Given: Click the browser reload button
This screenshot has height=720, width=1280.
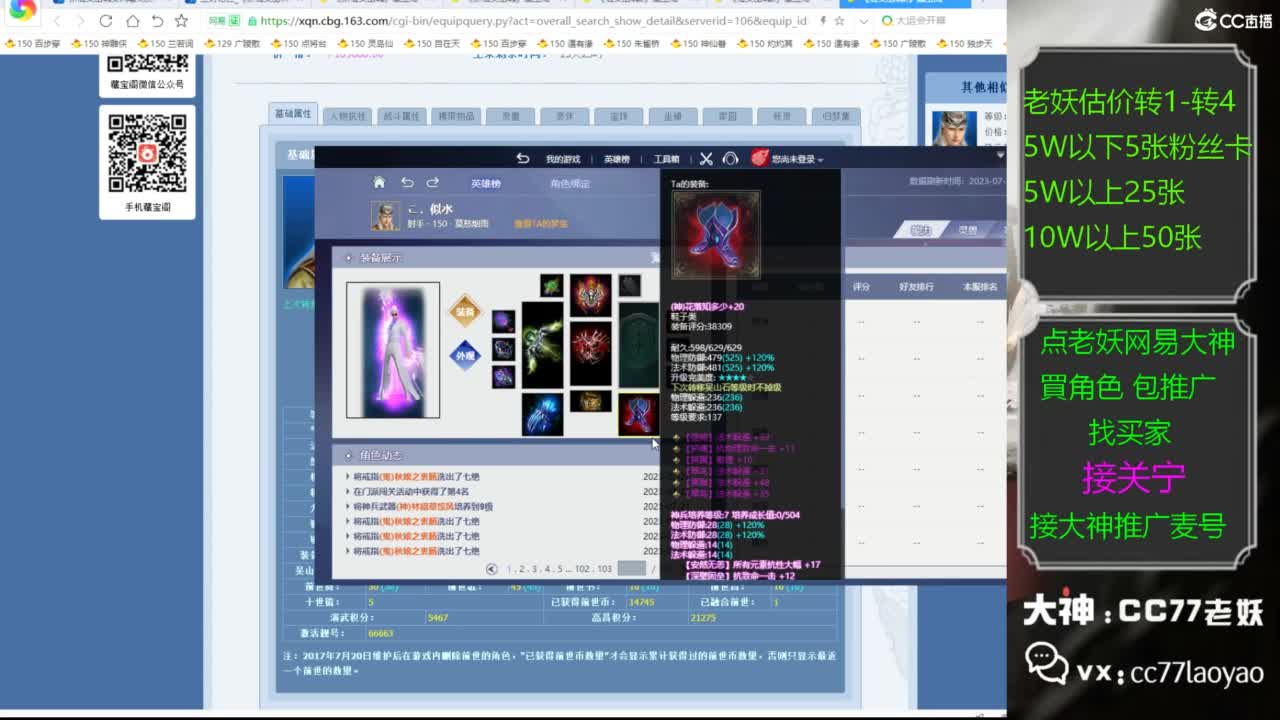Looking at the screenshot, I should [x=106, y=21].
